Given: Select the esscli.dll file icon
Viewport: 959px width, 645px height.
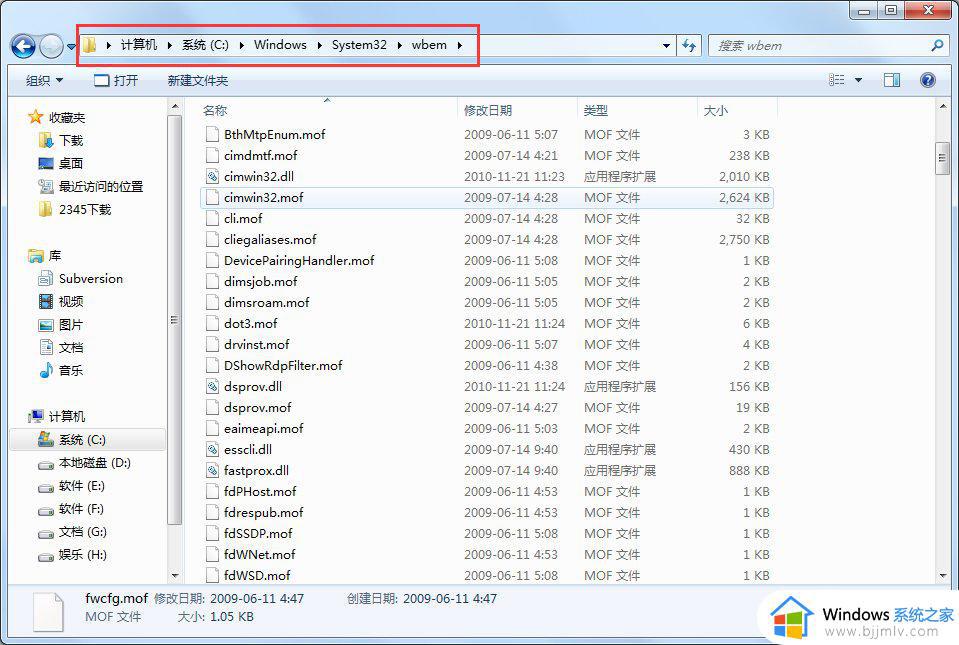Looking at the screenshot, I should coord(212,449).
